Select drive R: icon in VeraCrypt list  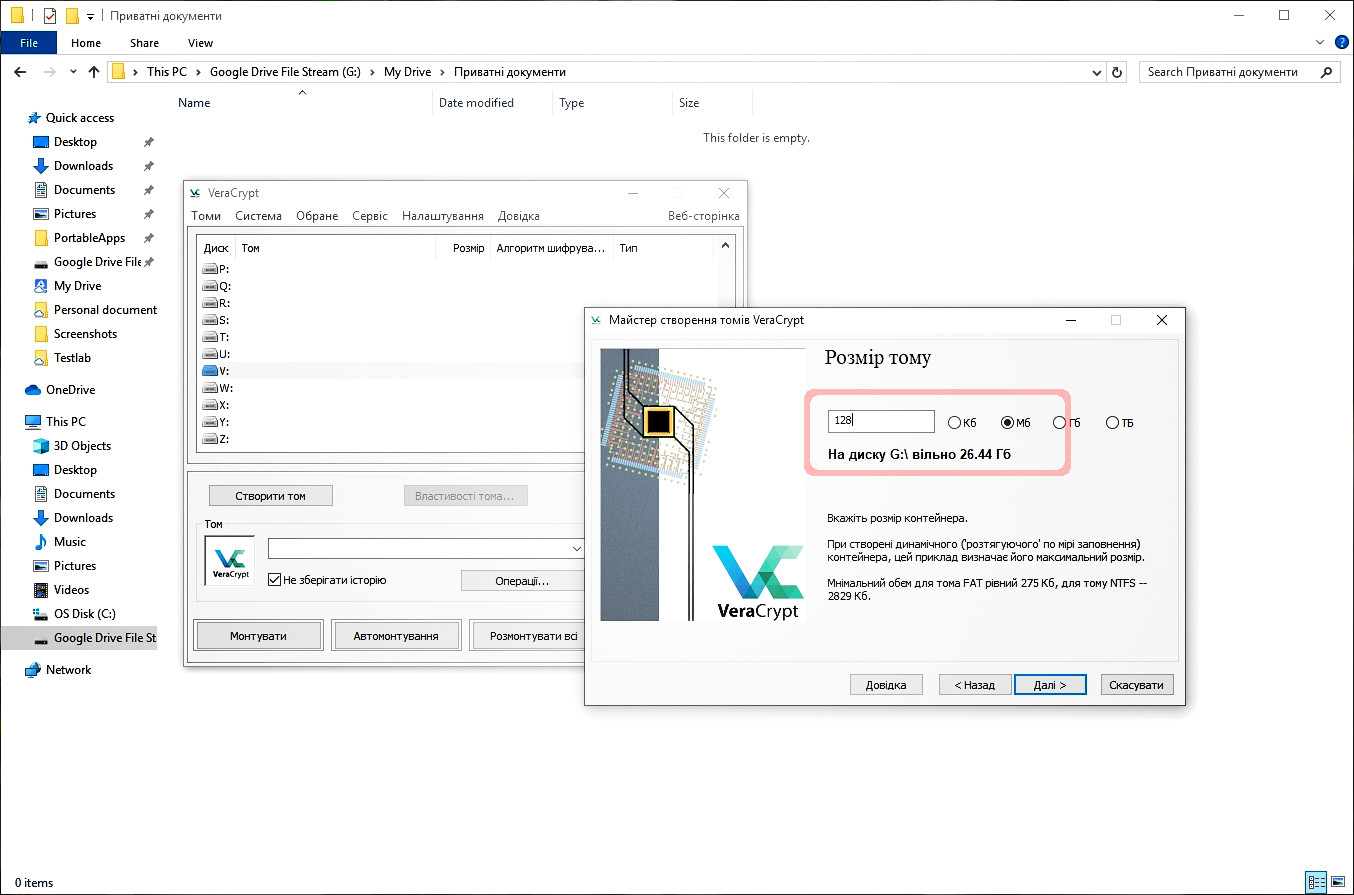click(210, 303)
